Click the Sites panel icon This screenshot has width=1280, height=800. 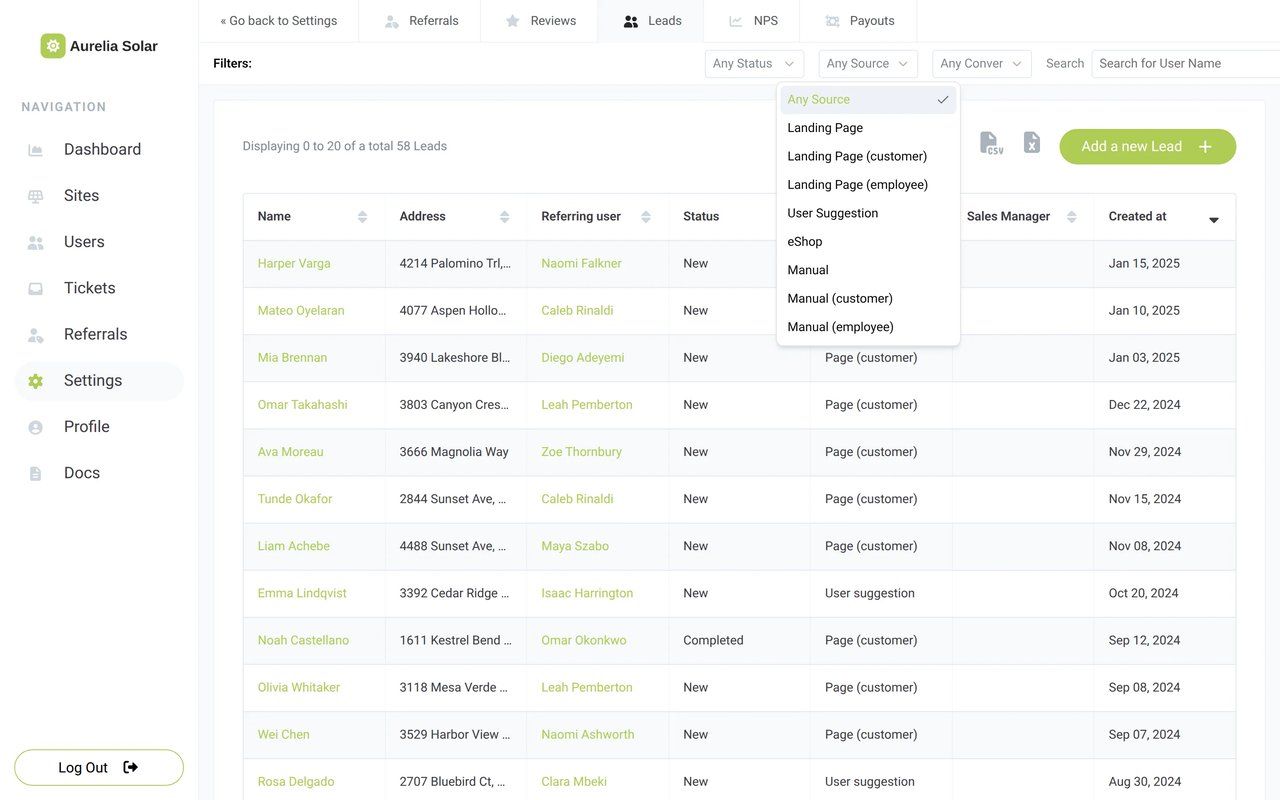(x=36, y=196)
